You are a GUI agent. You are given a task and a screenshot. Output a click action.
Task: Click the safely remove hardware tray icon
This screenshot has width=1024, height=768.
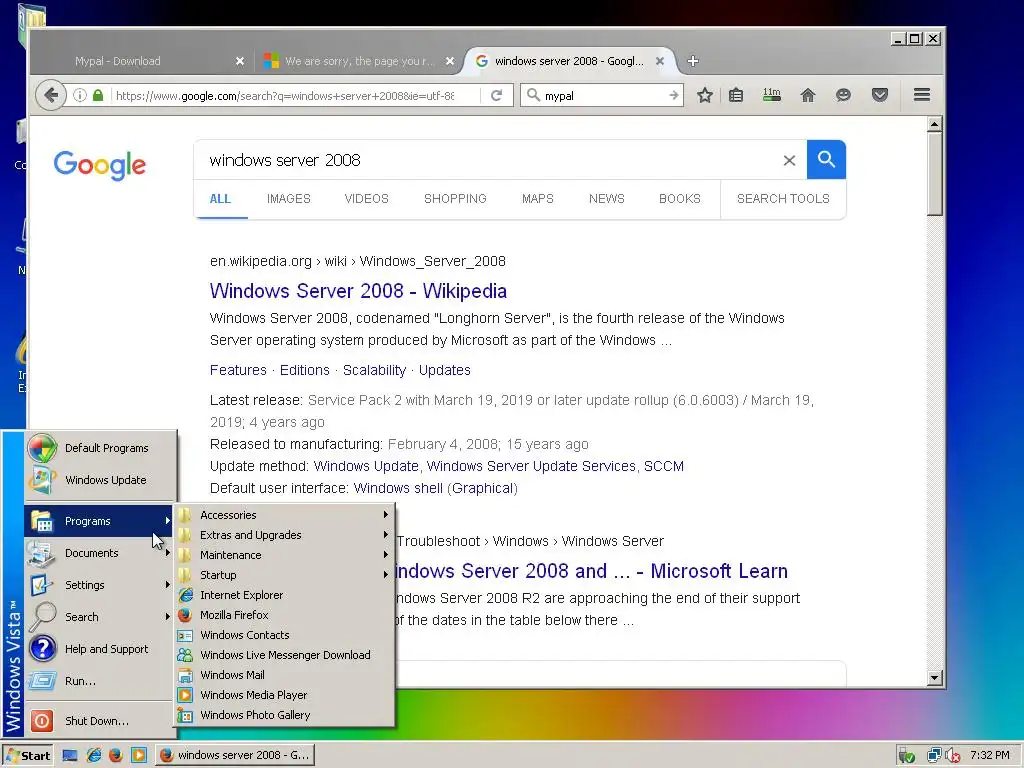[906, 756]
